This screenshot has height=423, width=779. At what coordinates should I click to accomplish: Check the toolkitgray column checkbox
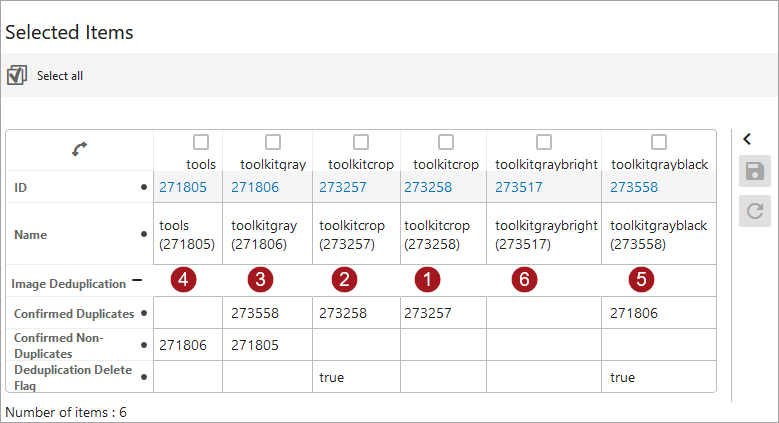[273, 142]
